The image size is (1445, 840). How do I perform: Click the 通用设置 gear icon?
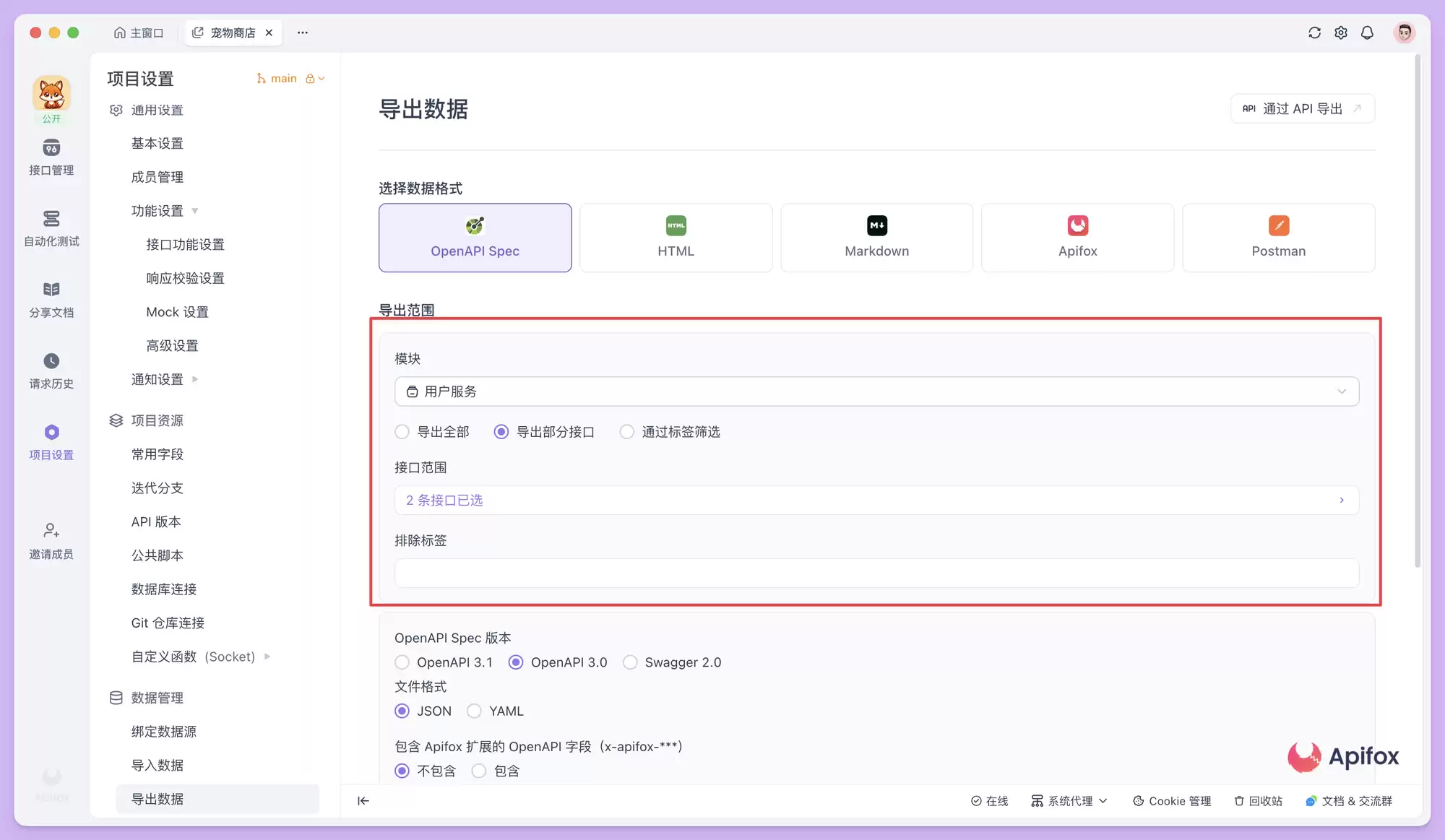click(116, 110)
